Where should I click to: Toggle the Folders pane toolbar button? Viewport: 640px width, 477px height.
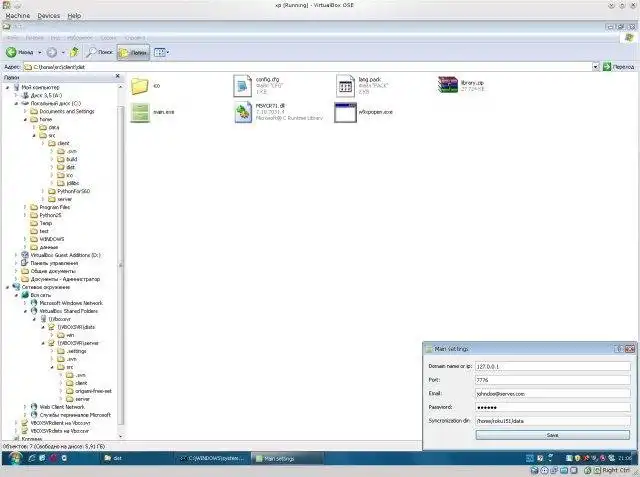(x=133, y=53)
